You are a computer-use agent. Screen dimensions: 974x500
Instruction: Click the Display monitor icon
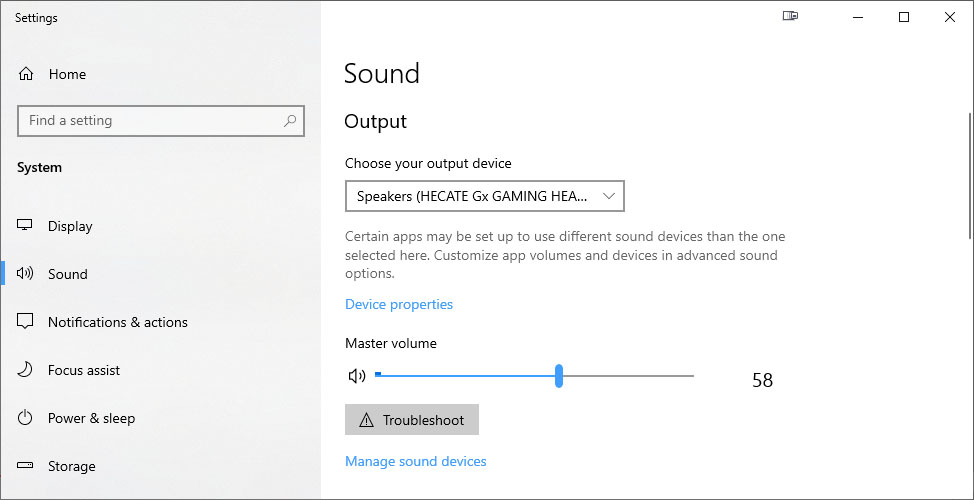point(25,225)
